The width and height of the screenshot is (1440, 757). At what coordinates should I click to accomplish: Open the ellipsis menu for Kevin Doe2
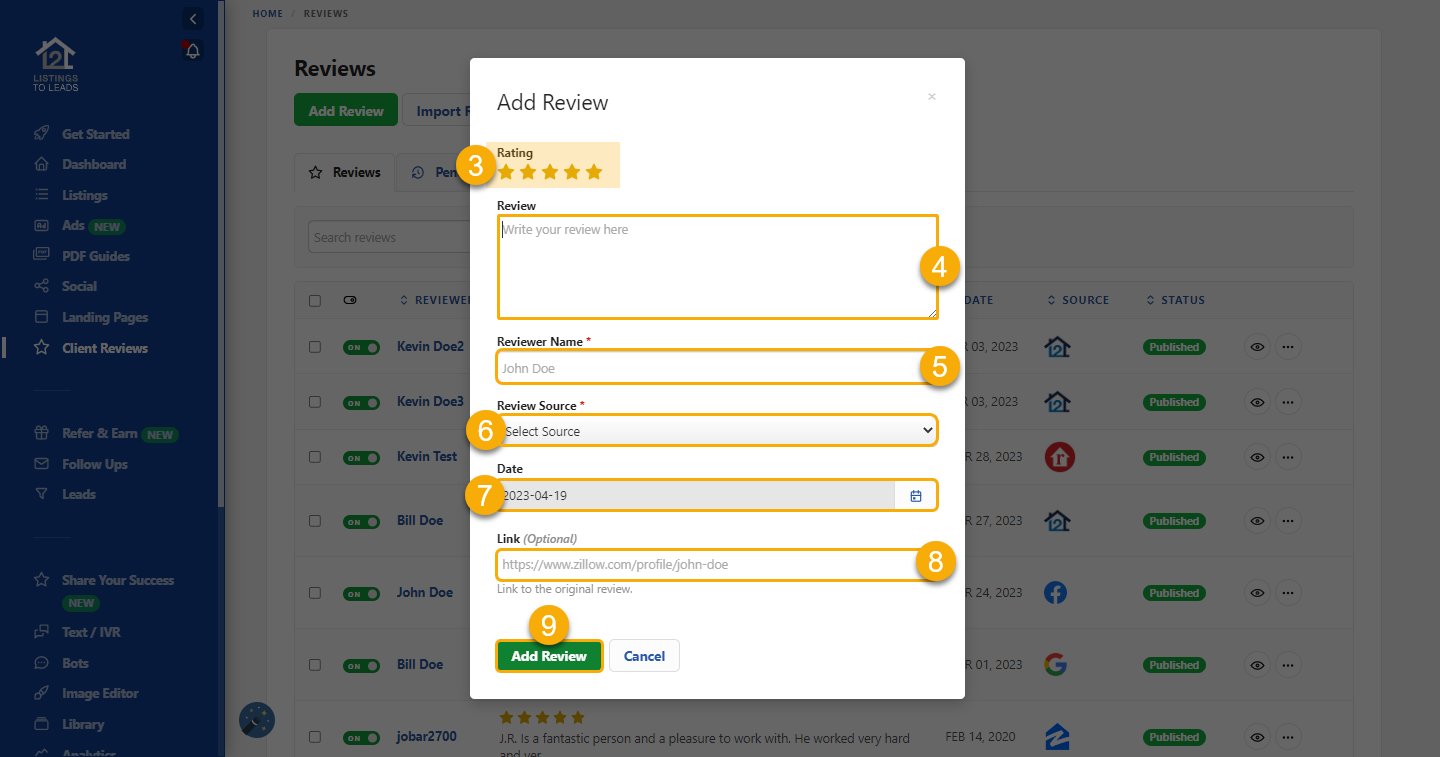pyautogui.click(x=1288, y=346)
